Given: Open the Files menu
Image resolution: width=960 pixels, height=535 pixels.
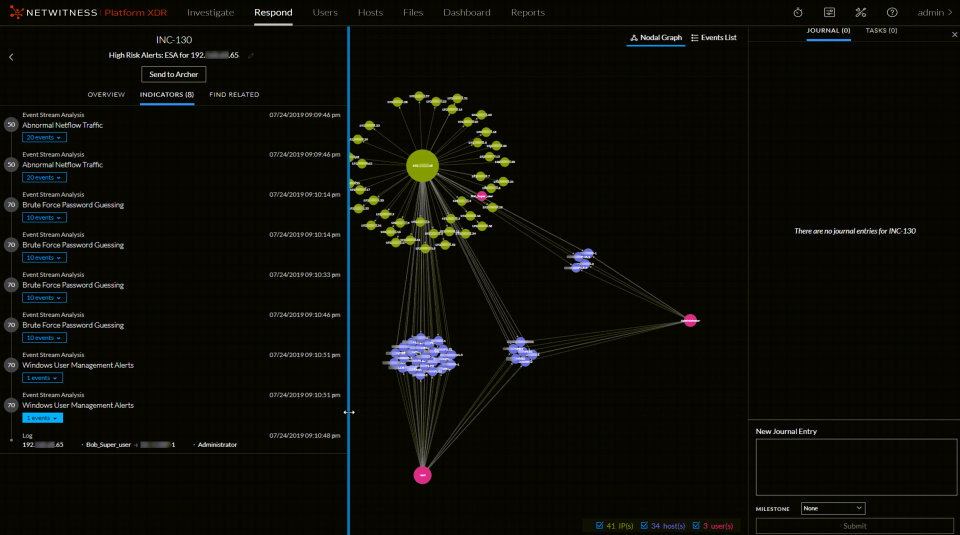Looking at the screenshot, I should (413, 12).
